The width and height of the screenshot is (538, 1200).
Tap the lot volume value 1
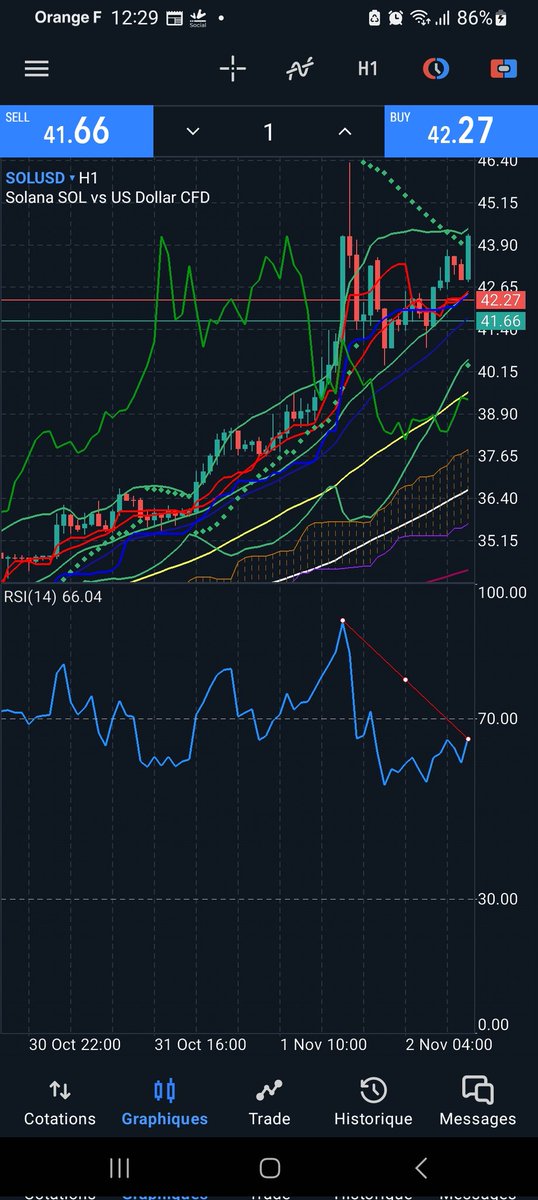tap(268, 132)
